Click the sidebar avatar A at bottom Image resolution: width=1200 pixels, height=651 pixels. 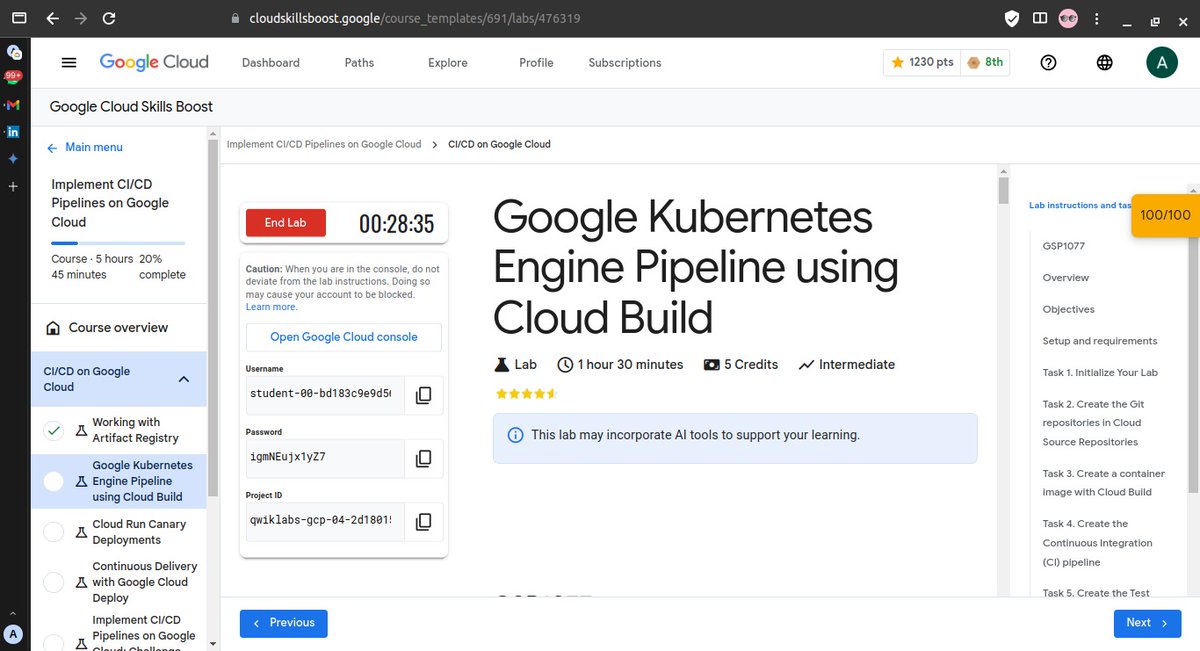point(13,633)
